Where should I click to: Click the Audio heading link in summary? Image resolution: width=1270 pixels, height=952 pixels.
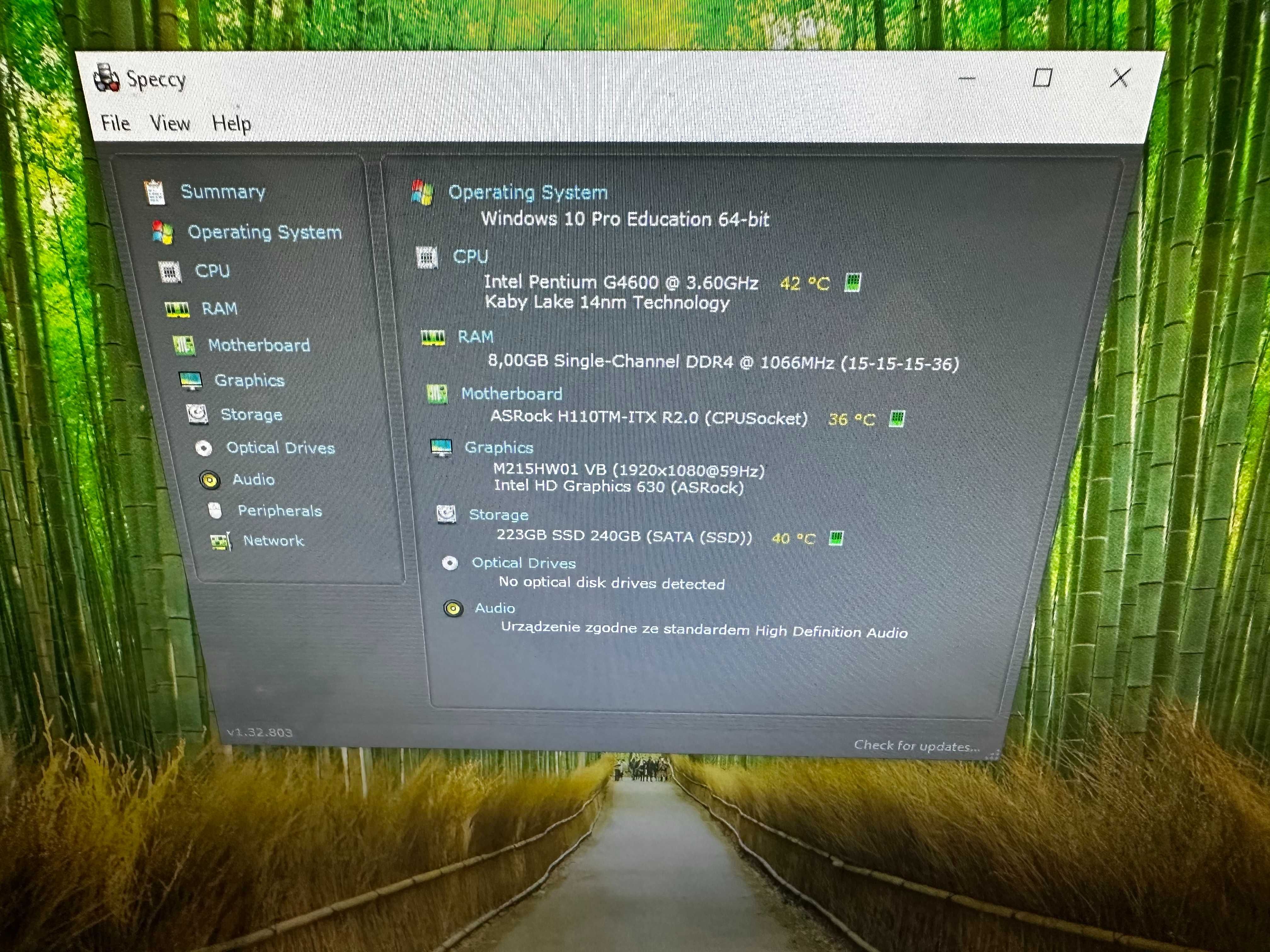tap(494, 608)
